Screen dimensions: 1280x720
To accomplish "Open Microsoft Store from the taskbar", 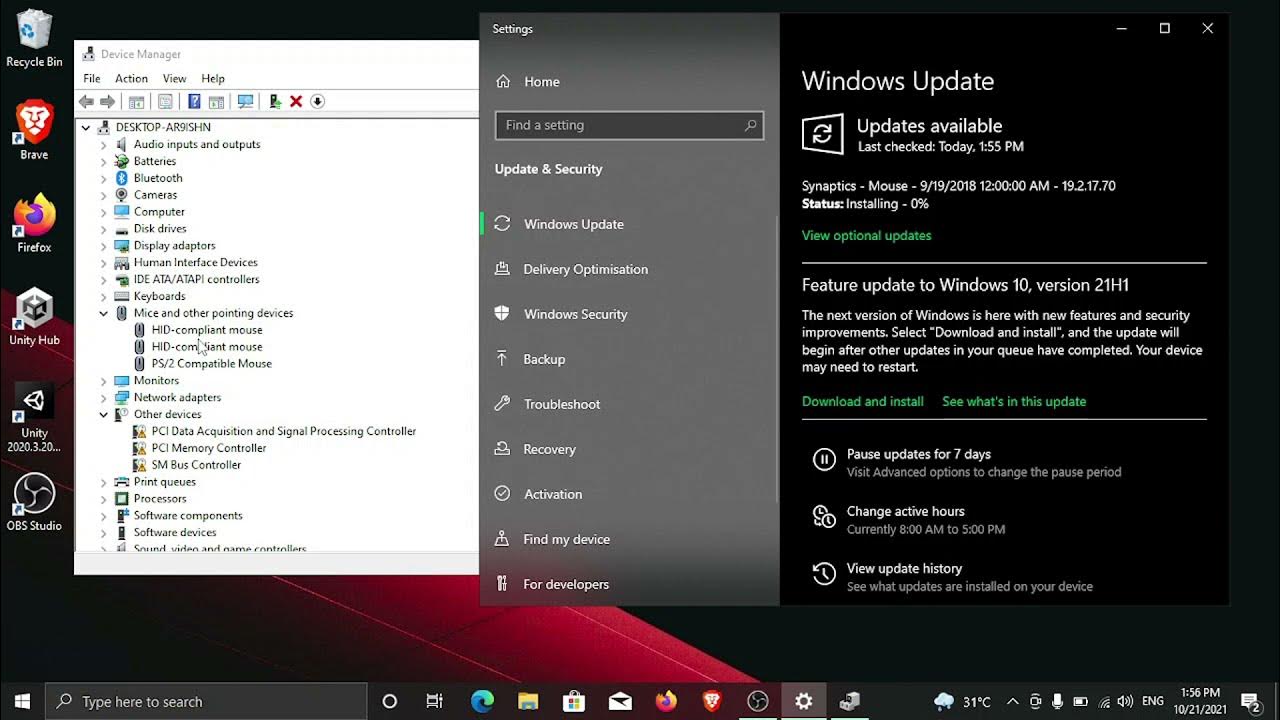I will [x=574, y=701].
